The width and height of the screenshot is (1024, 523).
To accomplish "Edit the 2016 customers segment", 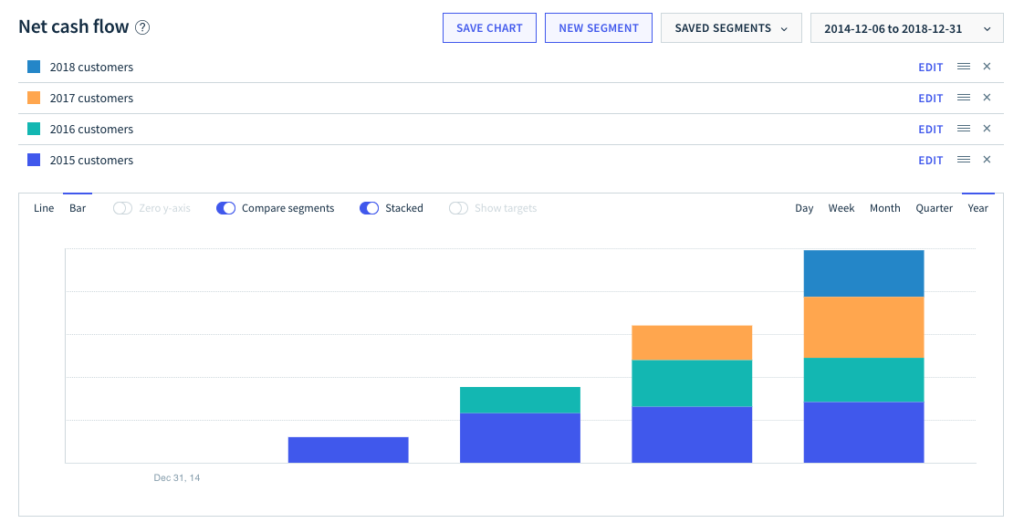I will [x=930, y=129].
